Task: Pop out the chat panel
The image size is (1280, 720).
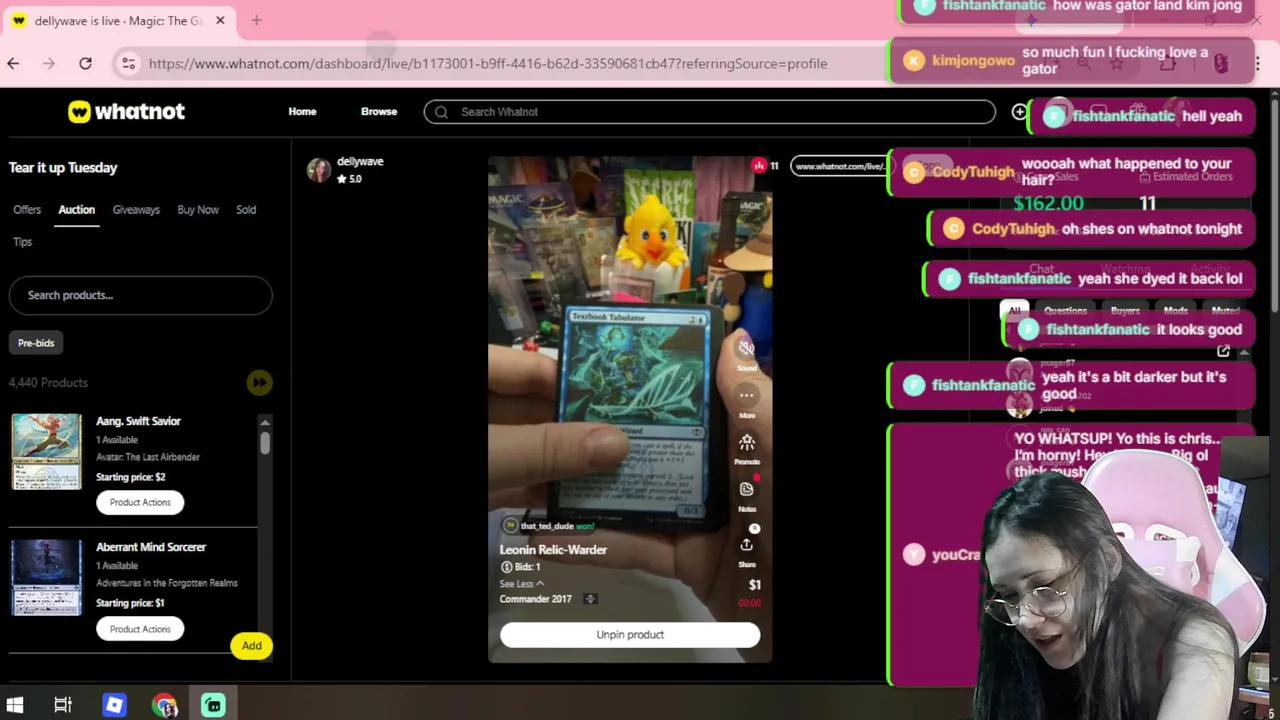Action: [1223, 351]
